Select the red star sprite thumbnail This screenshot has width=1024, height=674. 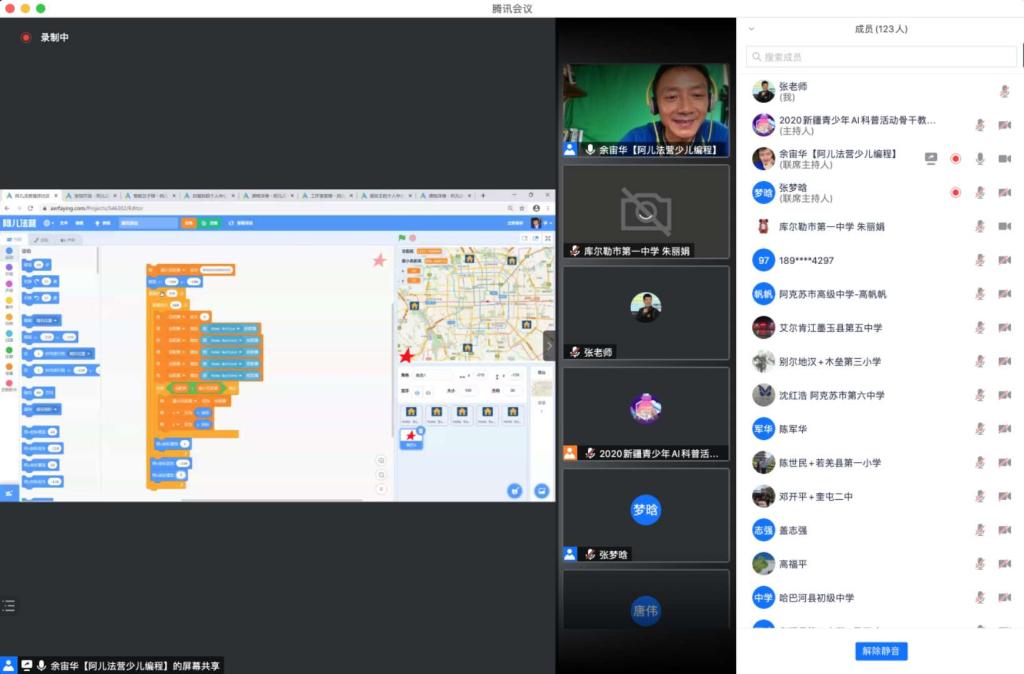410,437
